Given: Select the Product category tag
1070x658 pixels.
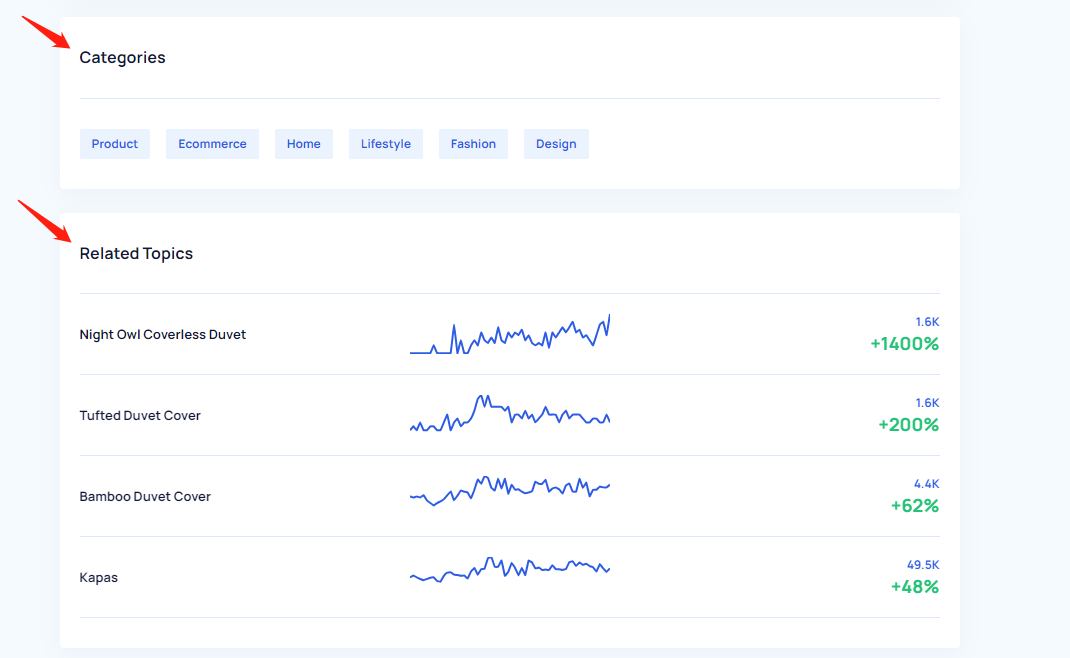Looking at the screenshot, I should [115, 144].
